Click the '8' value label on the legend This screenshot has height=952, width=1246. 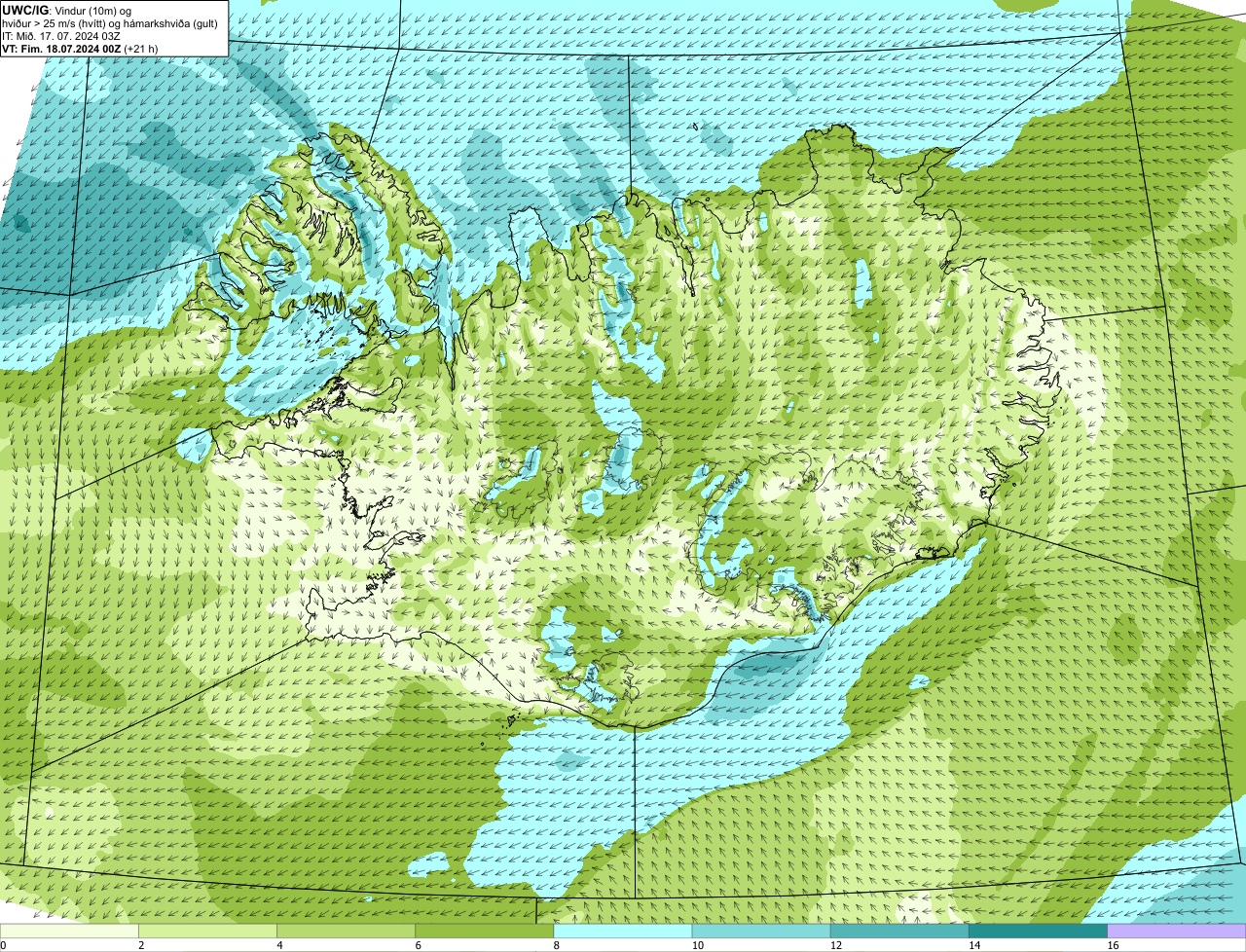[558, 945]
